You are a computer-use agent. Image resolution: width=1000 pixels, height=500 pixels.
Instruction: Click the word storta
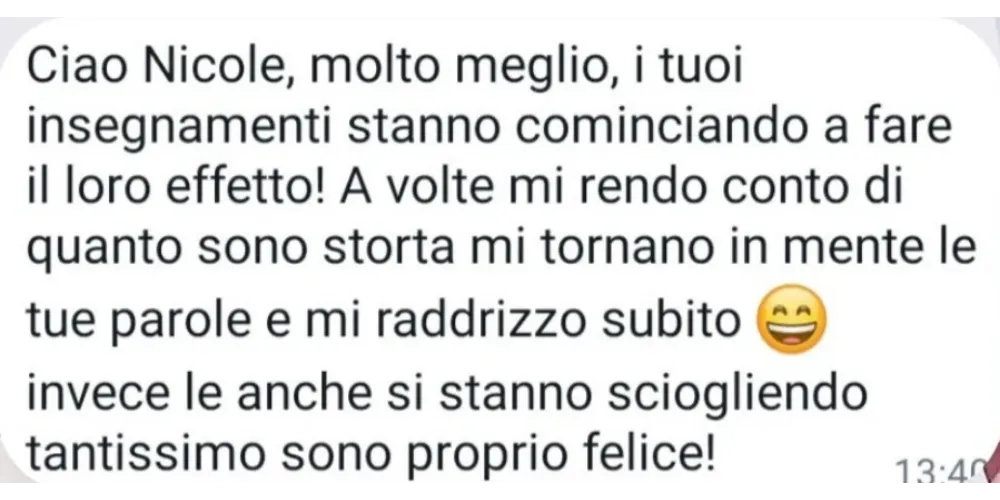(388, 253)
